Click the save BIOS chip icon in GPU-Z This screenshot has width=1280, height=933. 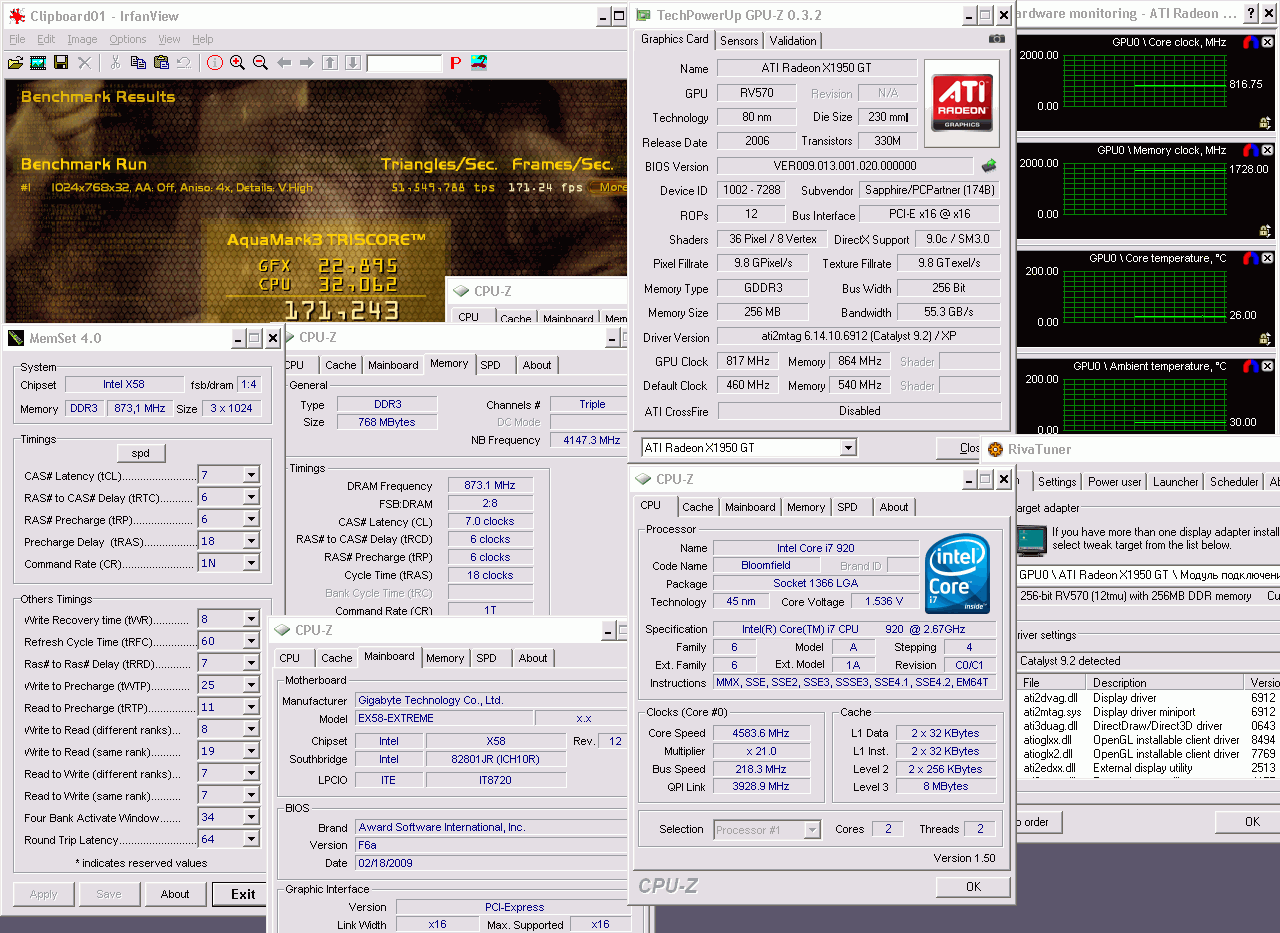coord(989,166)
